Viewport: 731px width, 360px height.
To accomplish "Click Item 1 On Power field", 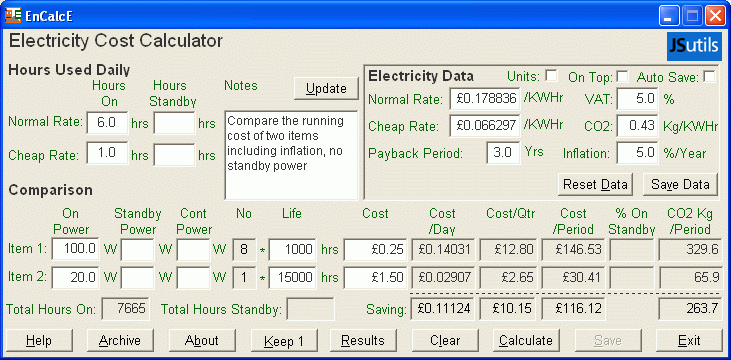I will [x=76, y=249].
